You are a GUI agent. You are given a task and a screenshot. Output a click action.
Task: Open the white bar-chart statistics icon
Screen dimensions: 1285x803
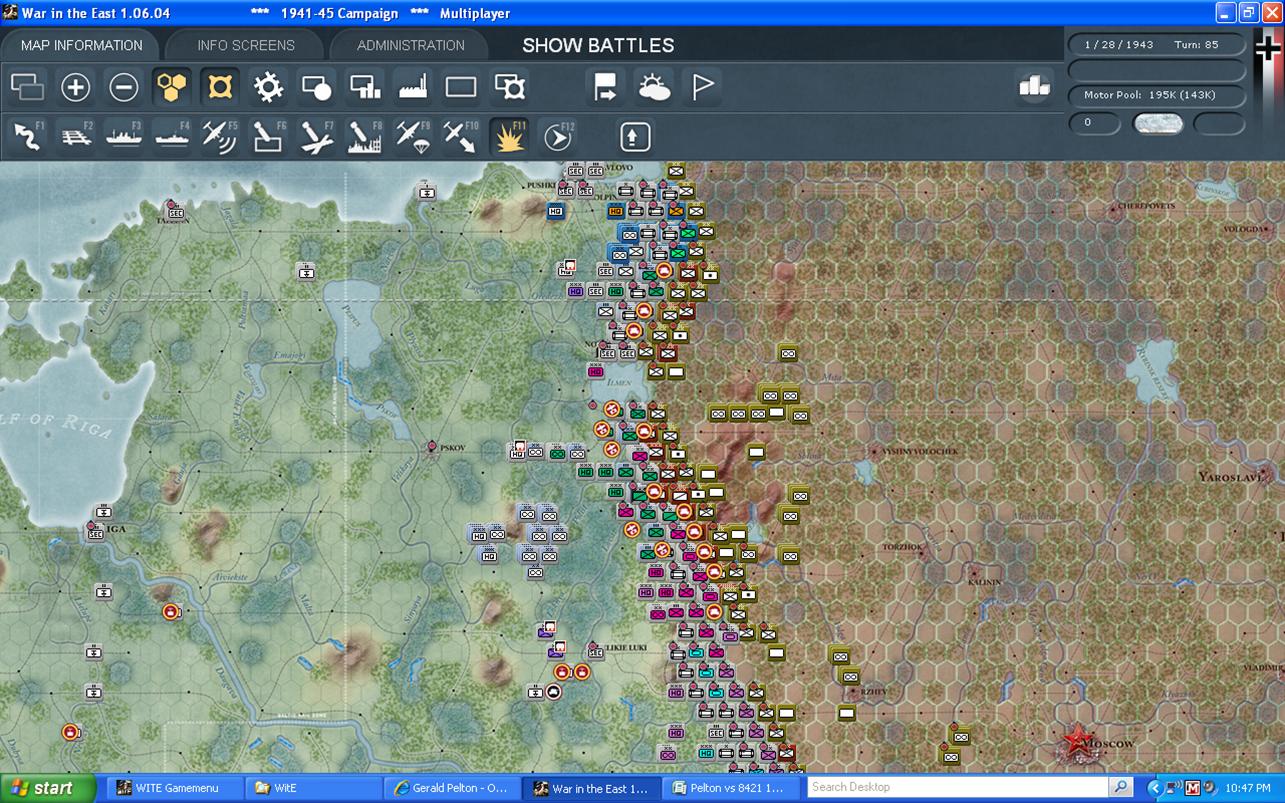coord(1034,87)
